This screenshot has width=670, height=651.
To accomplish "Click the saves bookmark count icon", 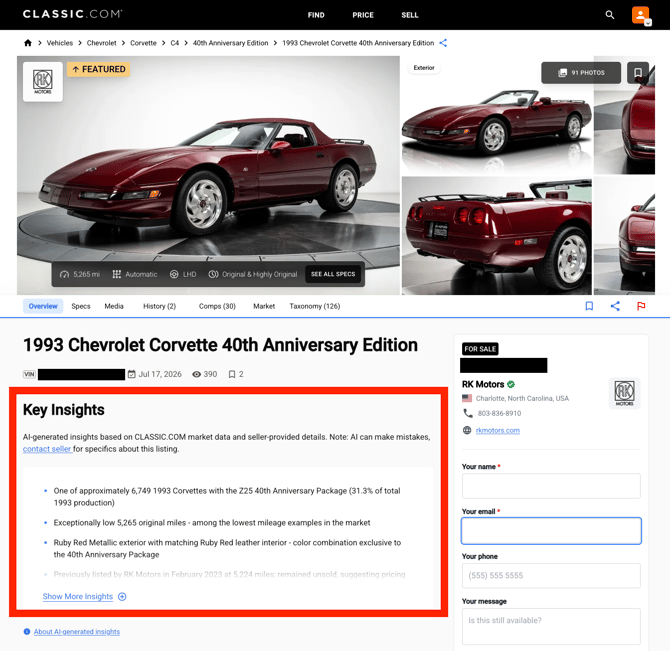I will (232, 374).
